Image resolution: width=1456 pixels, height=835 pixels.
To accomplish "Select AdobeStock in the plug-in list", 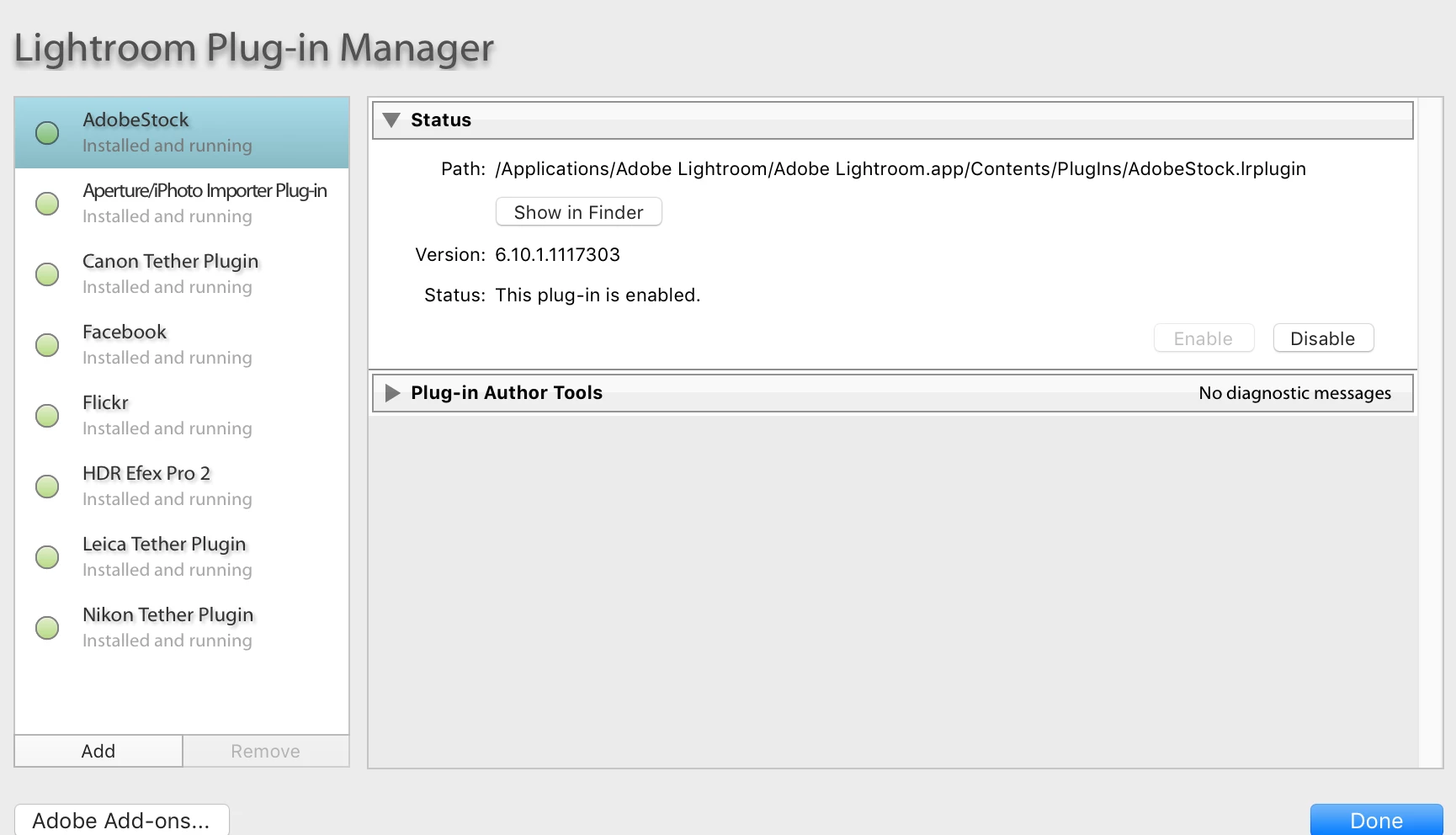I will (182, 133).
